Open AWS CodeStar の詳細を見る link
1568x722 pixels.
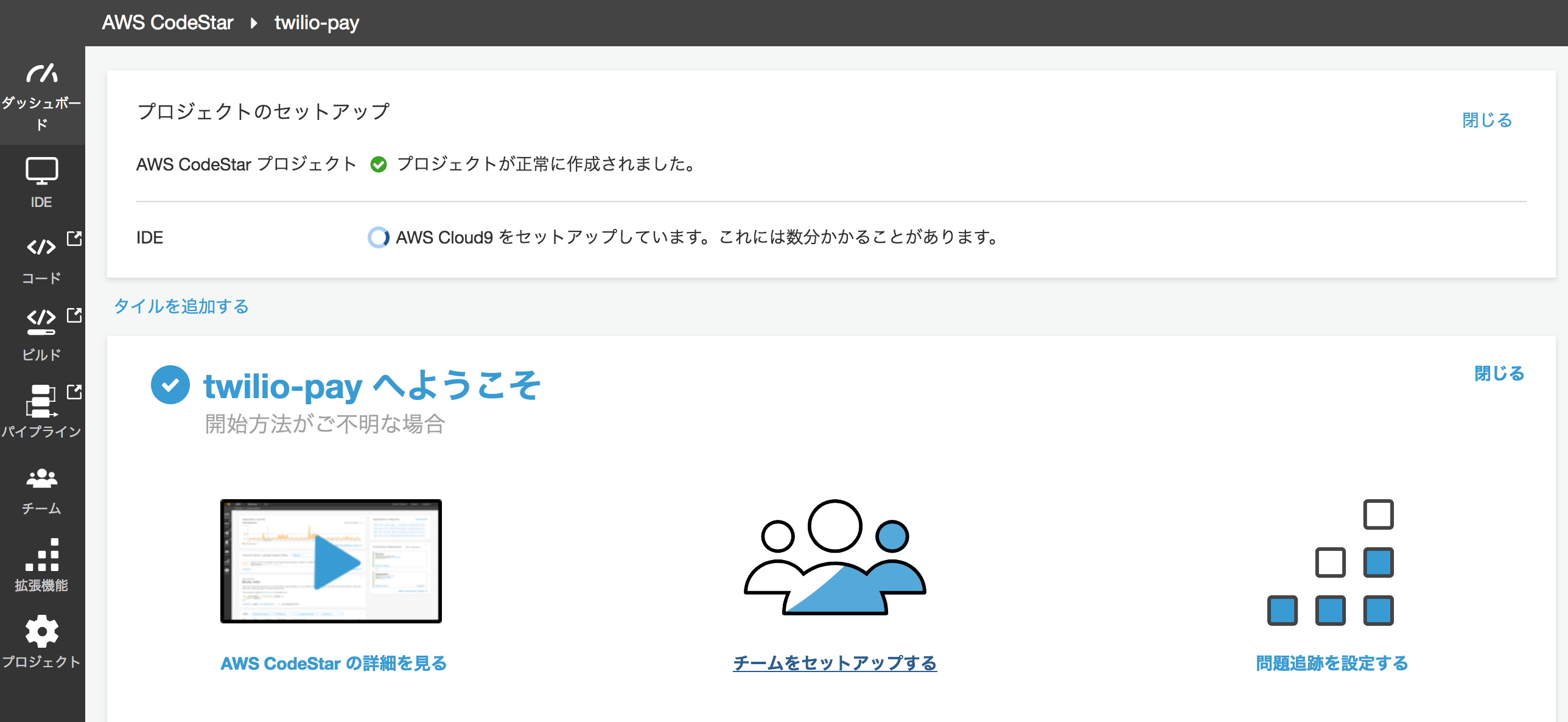pos(334,663)
